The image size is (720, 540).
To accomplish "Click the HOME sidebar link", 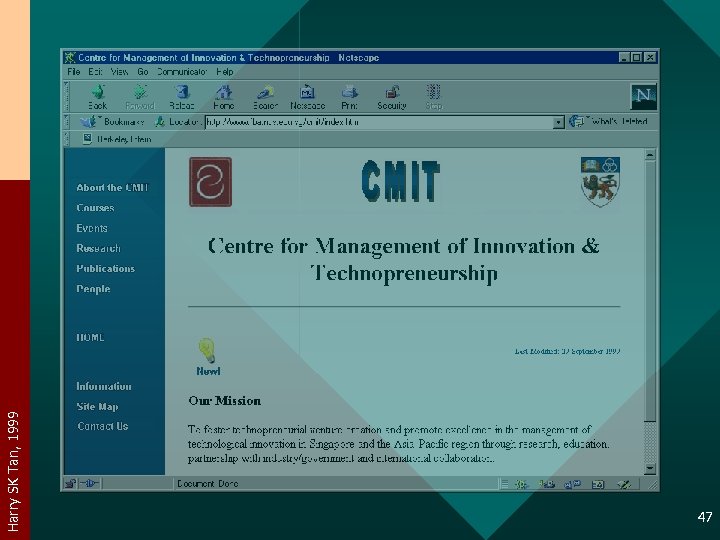I will pyautogui.click(x=90, y=337).
